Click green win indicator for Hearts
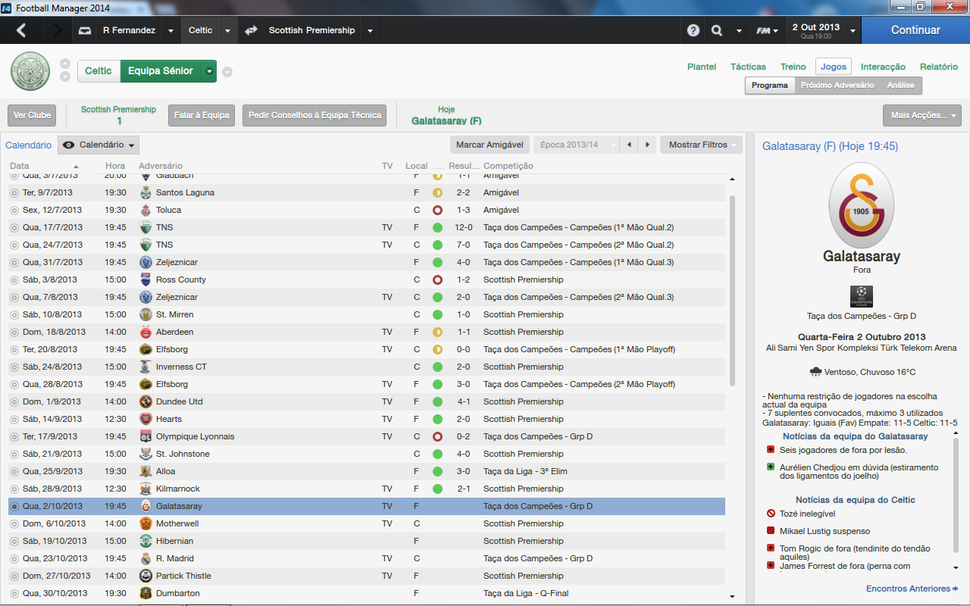 [437, 419]
